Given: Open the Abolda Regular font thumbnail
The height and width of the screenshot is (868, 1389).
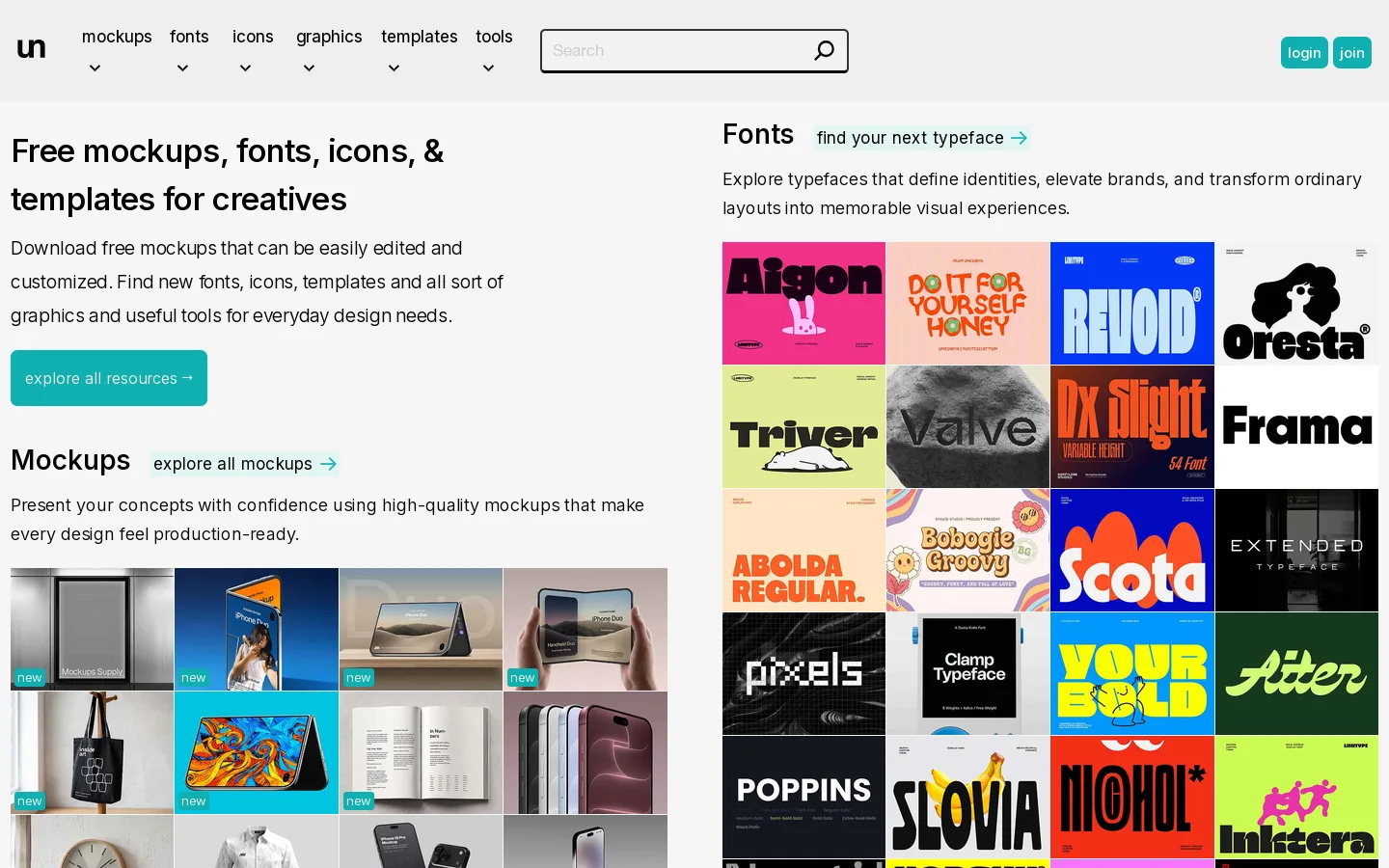Looking at the screenshot, I should pyautogui.click(x=803, y=550).
